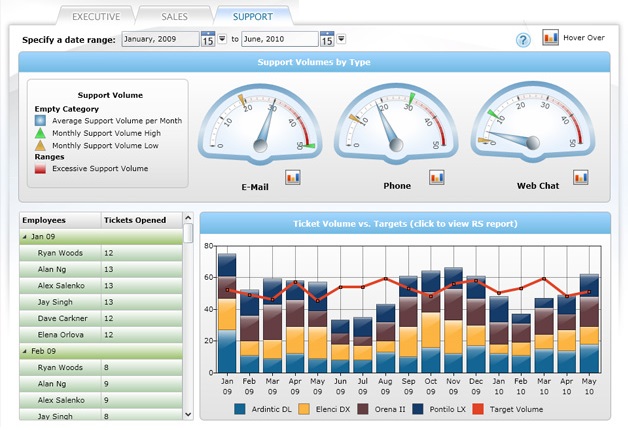Click the employee list scroll down arrow
Viewport: 628px width, 430px height.
click(188, 413)
